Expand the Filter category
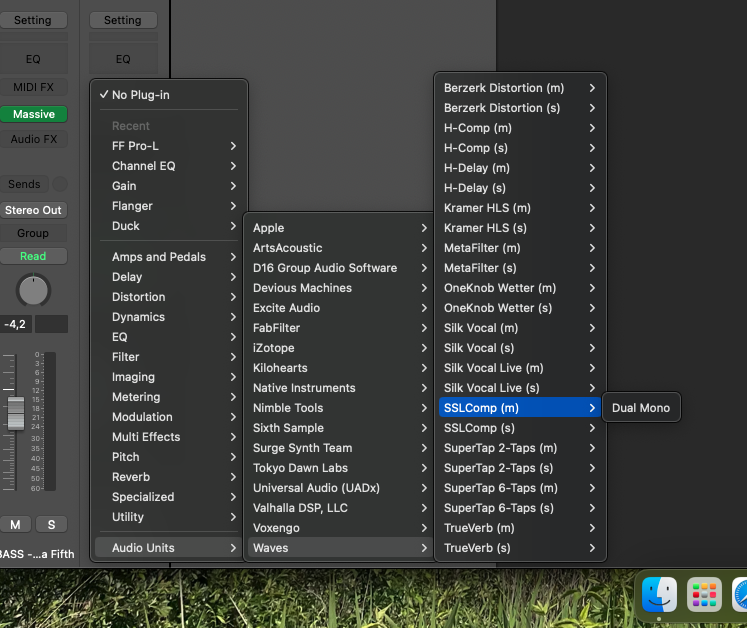The width and height of the screenshot is (747, 628). coord(169,357)
